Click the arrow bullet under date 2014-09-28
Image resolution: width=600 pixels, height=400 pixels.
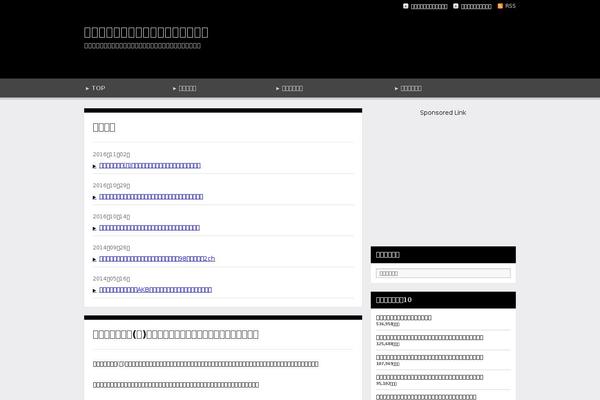95,259
